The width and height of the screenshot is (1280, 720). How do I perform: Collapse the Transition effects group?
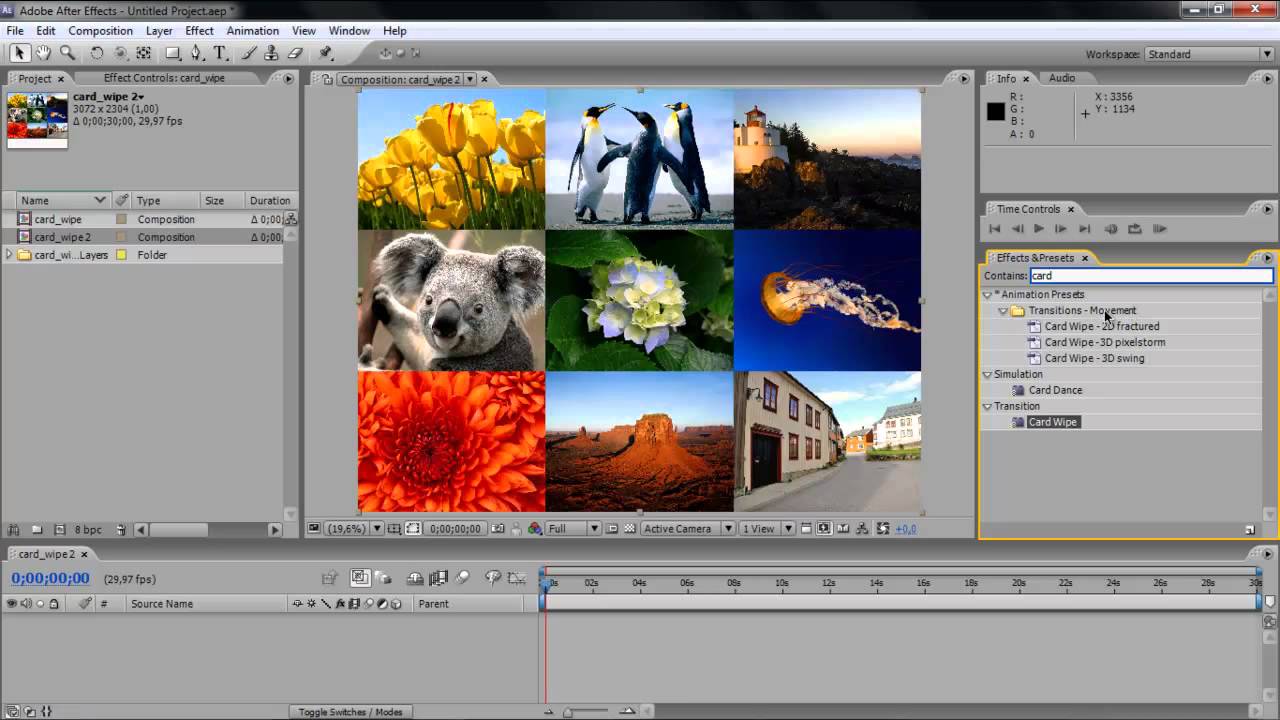coord(987,407)
